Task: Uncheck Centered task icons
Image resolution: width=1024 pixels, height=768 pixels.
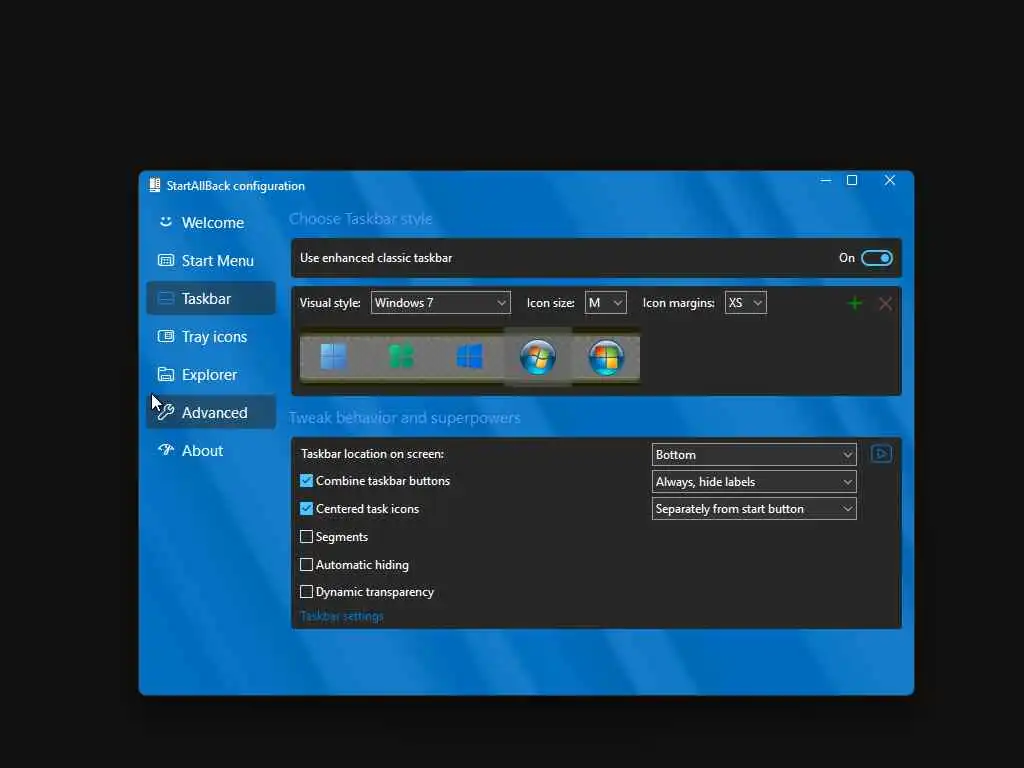Action: point(306,508)
